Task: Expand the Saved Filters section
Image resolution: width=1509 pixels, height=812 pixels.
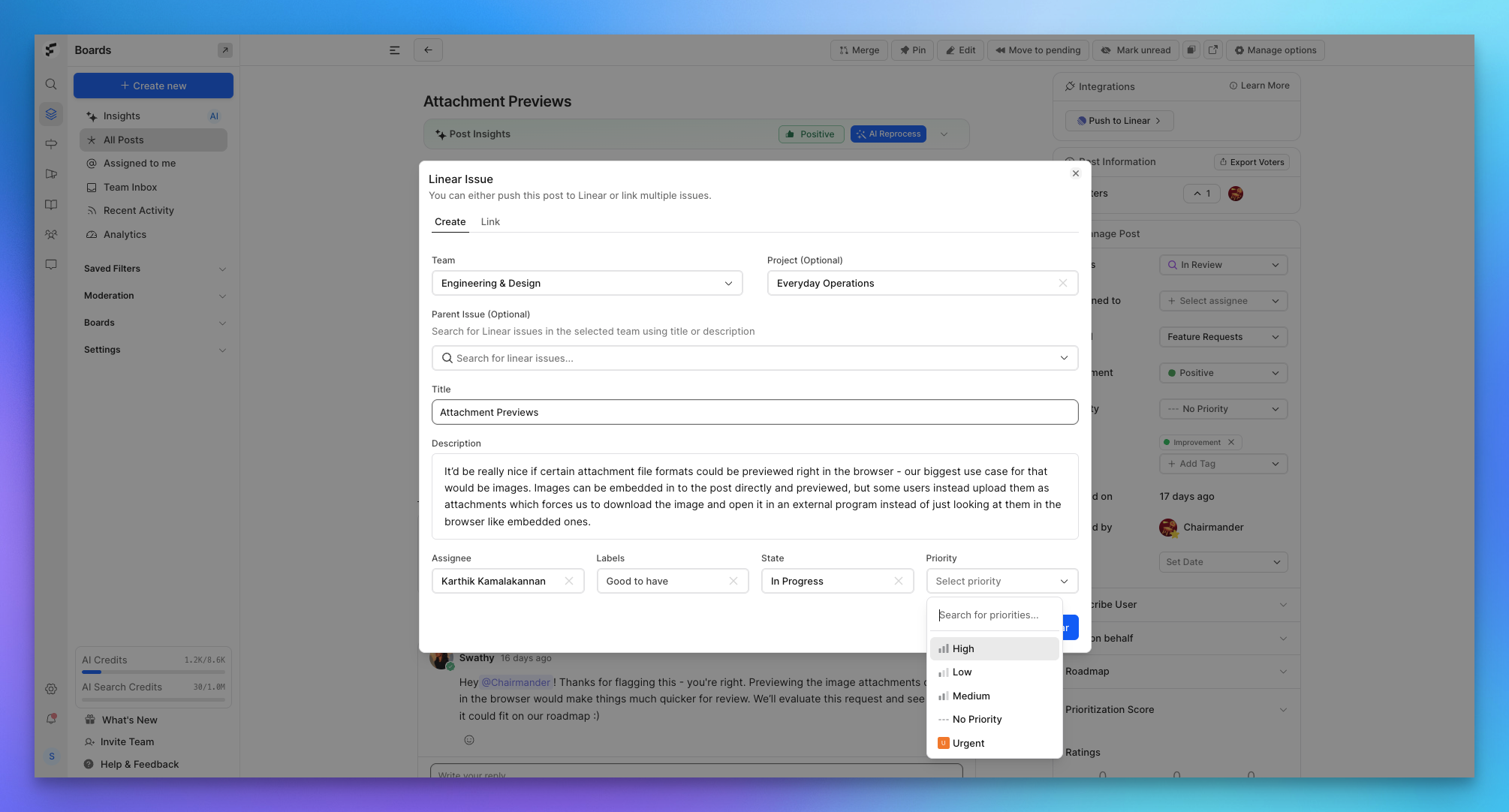Action: pyautogui.click(x=155, y=269)
